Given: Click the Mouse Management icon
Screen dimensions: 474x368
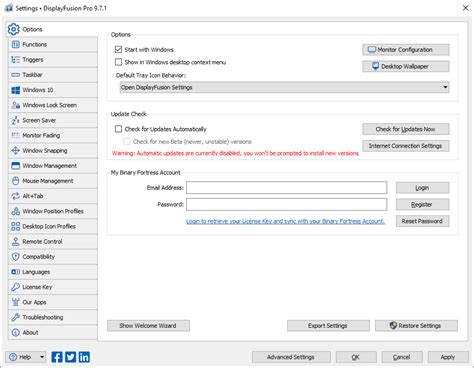Looking at the screenshot, I should tap(16, 181).
